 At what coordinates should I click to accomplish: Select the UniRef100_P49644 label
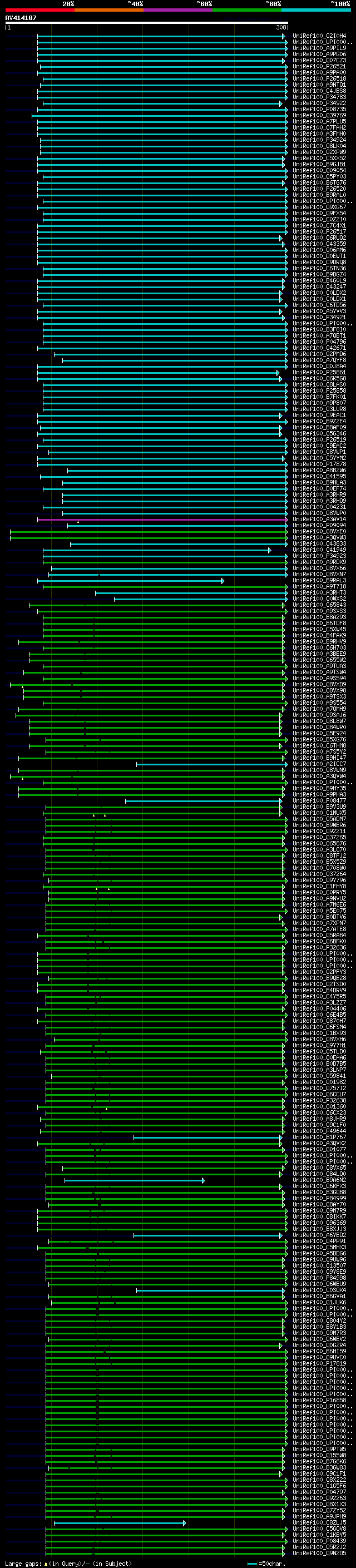(x=319, y=1131)
